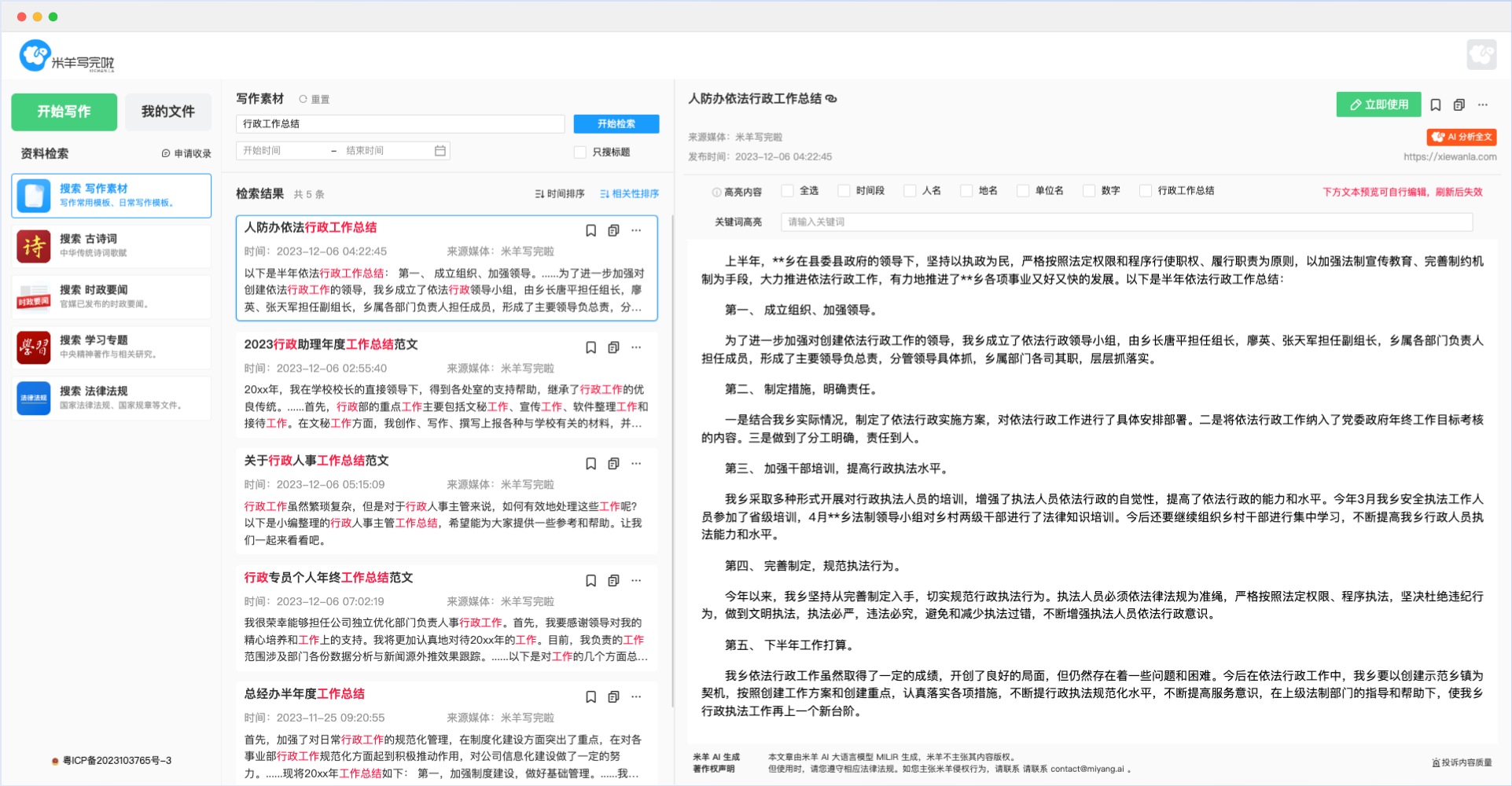Bookmark the 人防办依法行政工作总结 search result
Viewport: 1512px width, 786px height.
590,230
